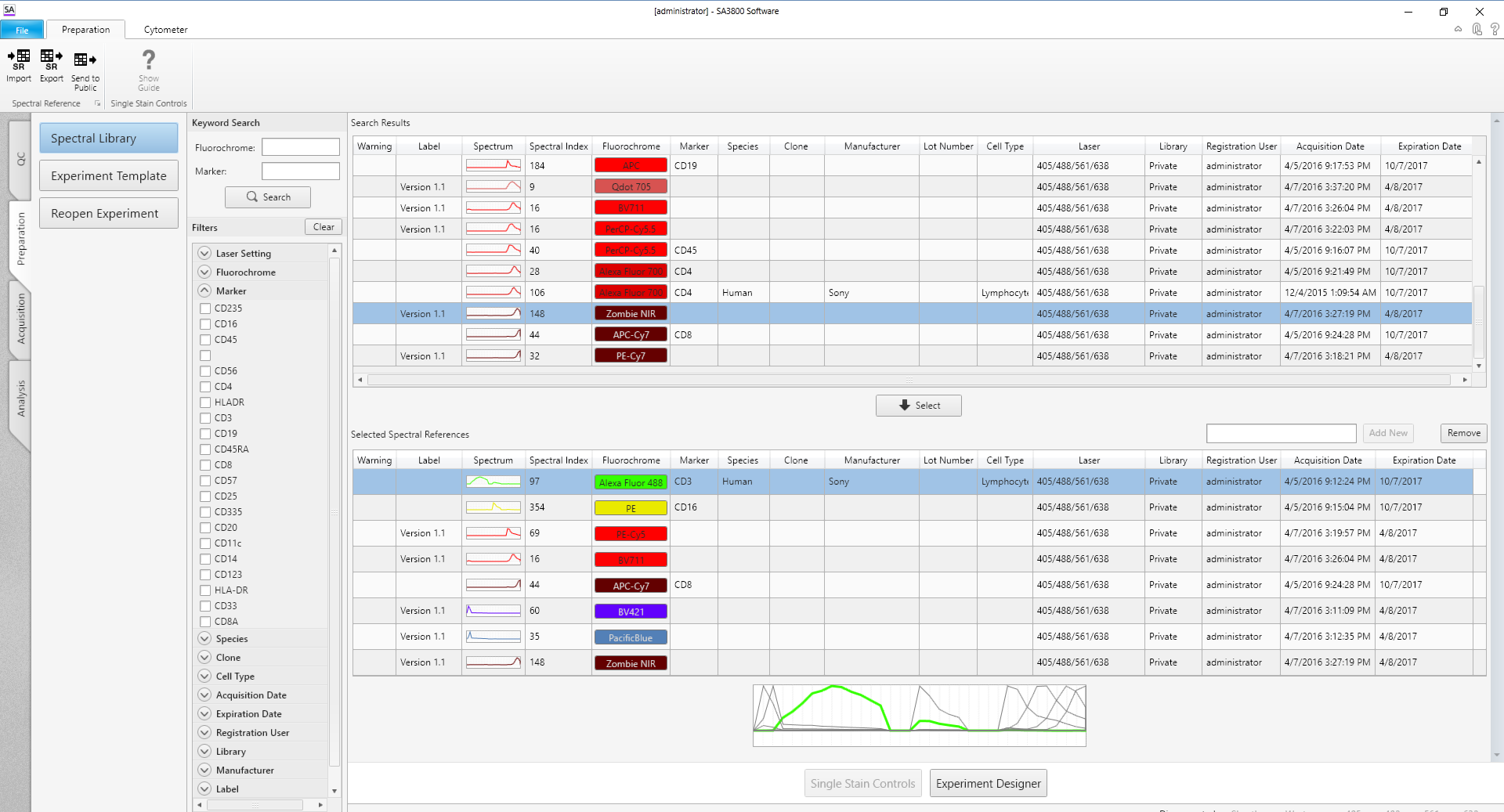Click the search results horizontal scrollbar
Viewport: 1504px width, 812px height.
[x=909, y=380]
